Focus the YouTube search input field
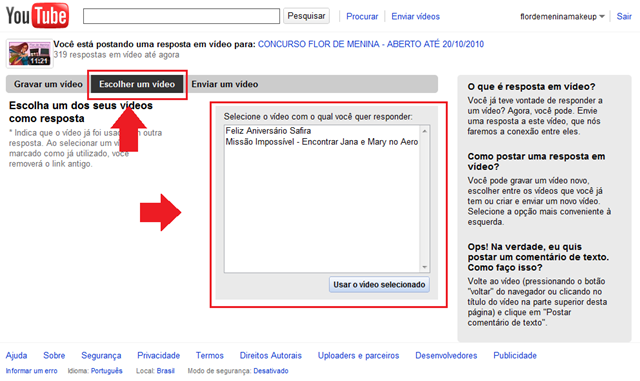Screen dimensions: 640x381 pos(181,16)
